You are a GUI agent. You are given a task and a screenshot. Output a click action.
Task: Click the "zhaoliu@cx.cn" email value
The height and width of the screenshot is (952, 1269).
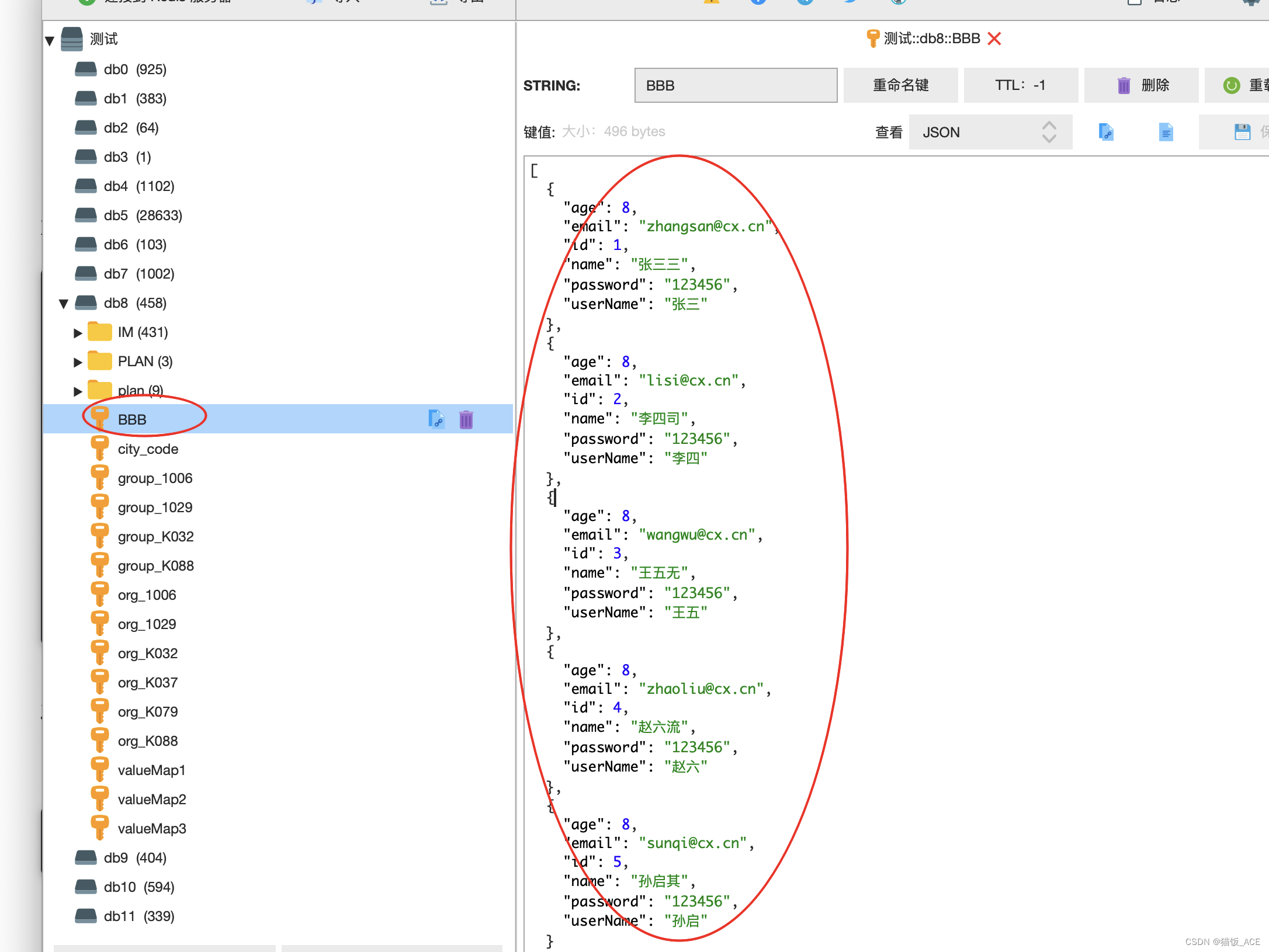click(702, 689)
